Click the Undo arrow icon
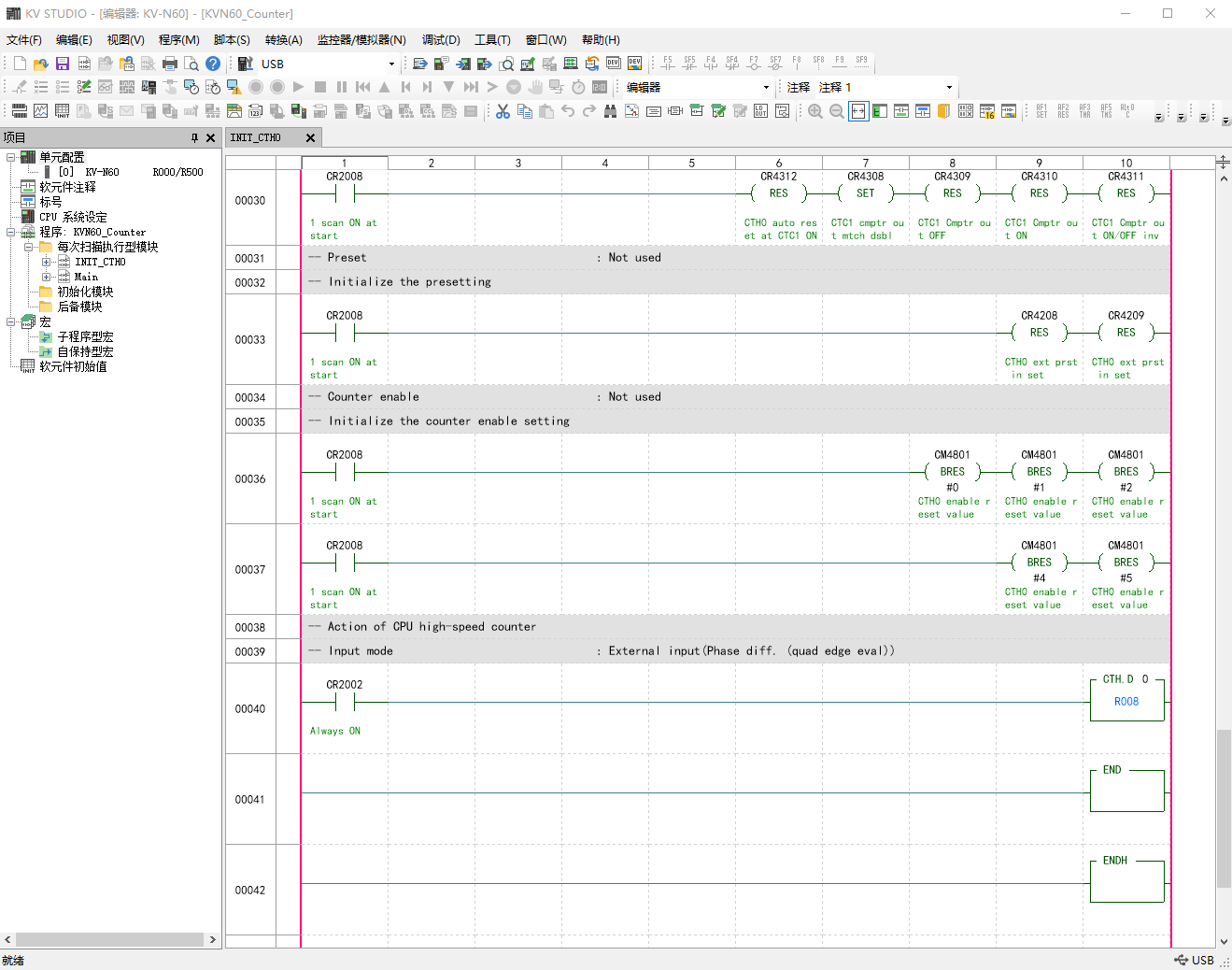Screen dimensions: 1232x970 click(x=568, y=111)
